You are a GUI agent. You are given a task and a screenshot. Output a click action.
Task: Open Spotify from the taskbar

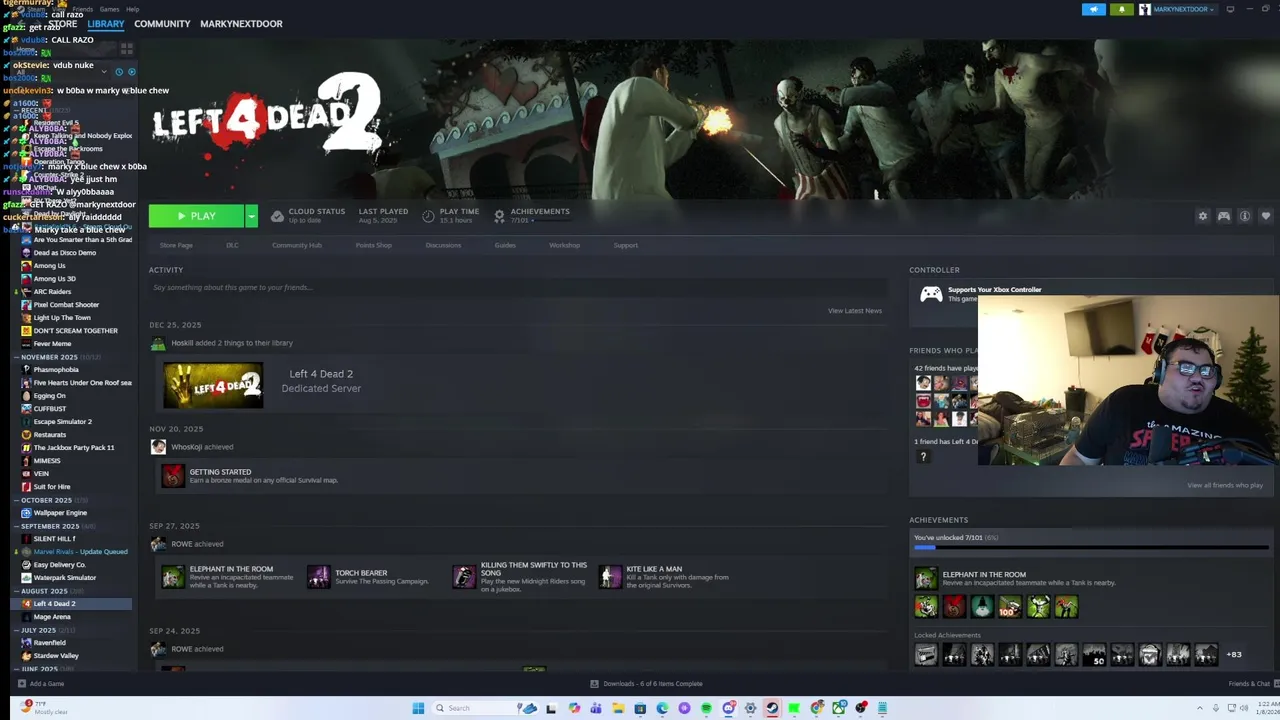[706, 708]
